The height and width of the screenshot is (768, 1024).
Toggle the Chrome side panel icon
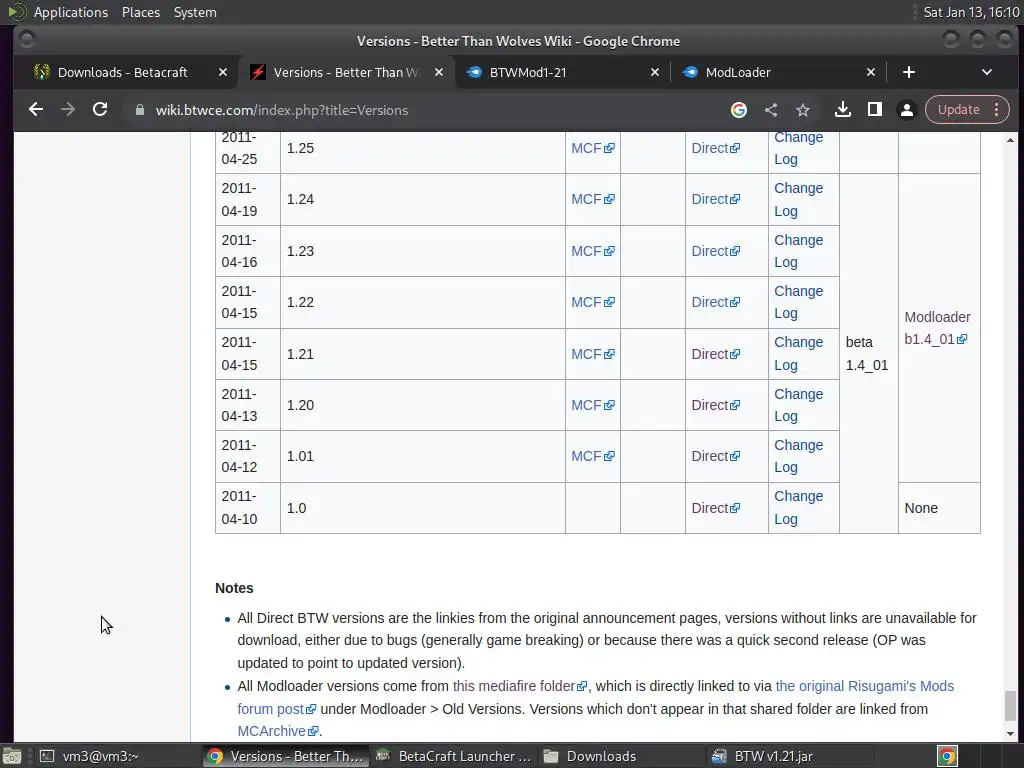click(x=874, y=110)
